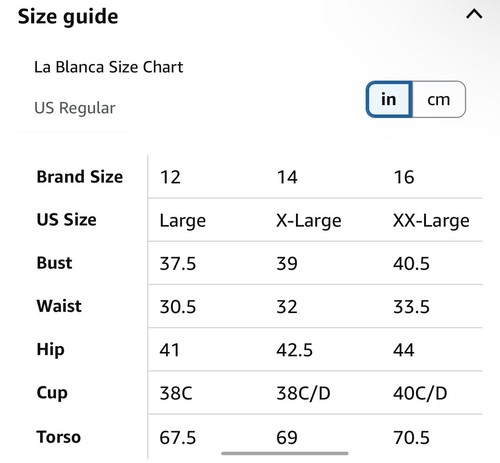Viewport: 500px width, 463px height.
Task: Click the Torso row label
Action: click(x=59, y=437)
